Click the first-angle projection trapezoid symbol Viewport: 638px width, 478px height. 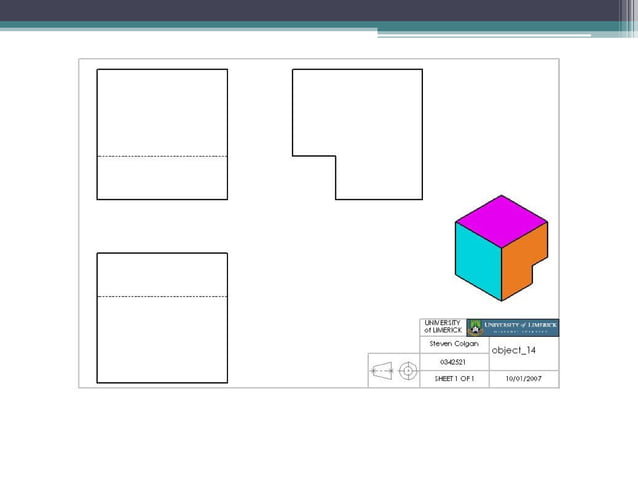tap(382, 371)
